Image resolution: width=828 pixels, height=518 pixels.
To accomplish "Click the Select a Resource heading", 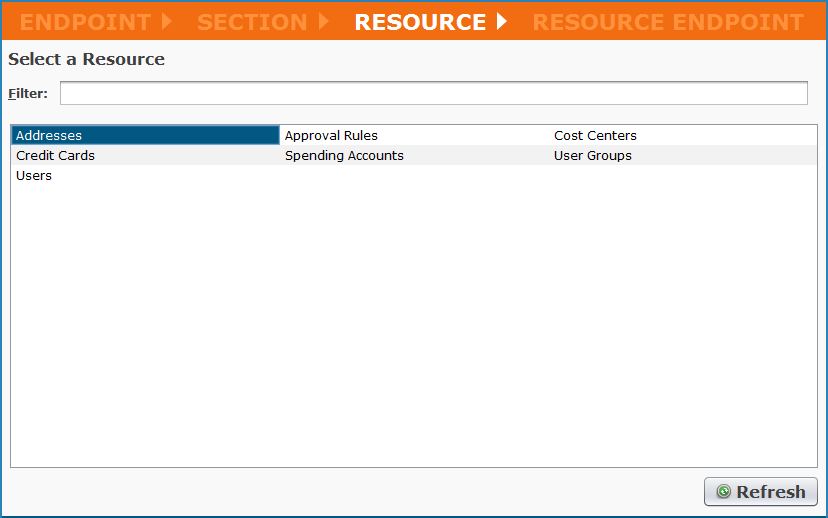I will point(87,60).
